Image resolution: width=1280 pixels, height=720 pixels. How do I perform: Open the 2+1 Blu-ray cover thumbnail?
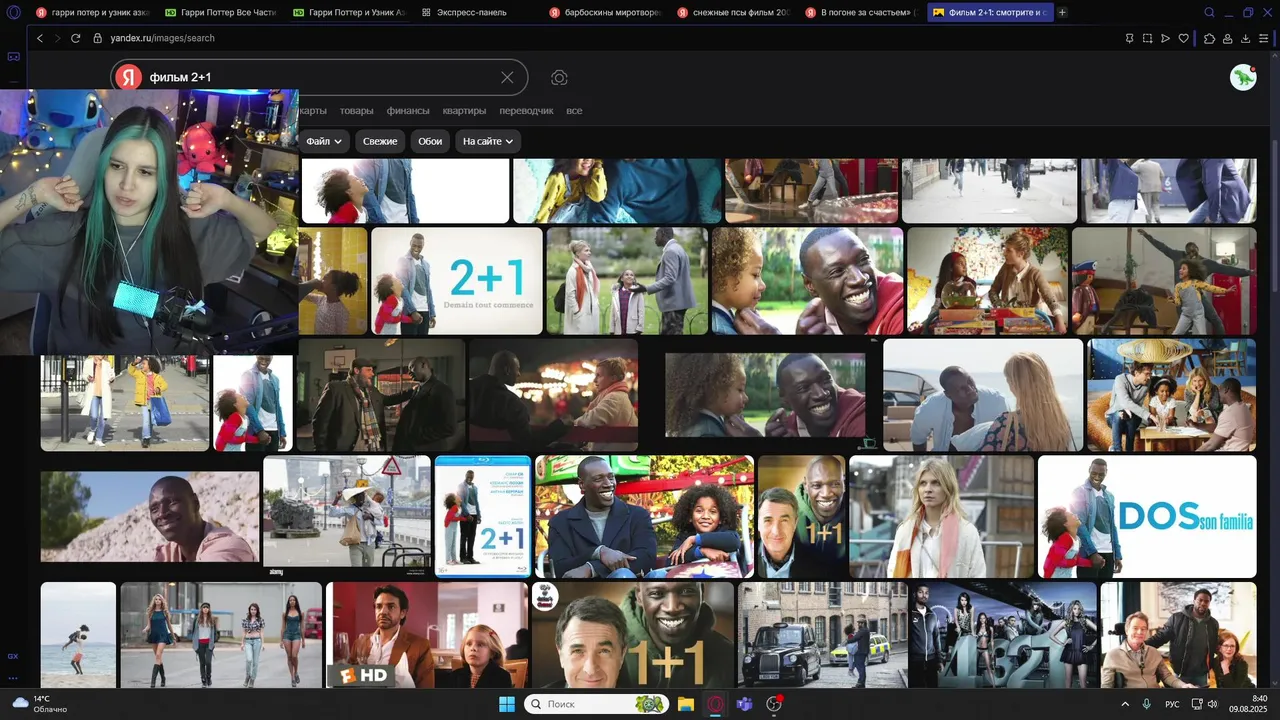pyautogui.click(x=483, y=517)
